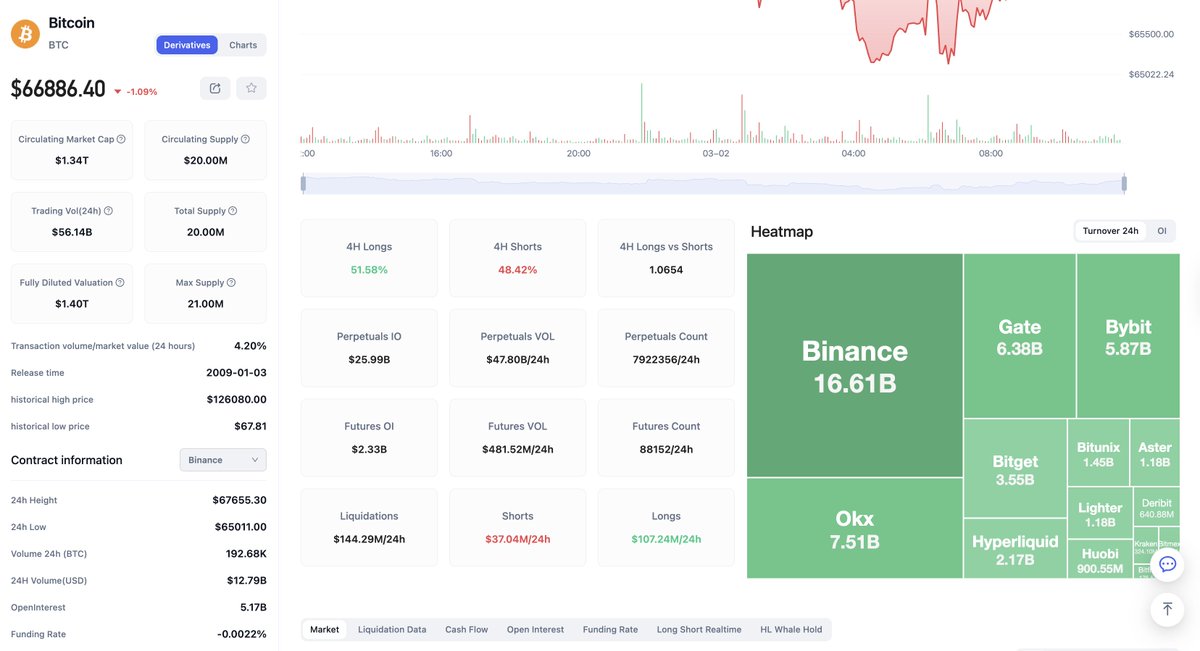The image size is (1200, 651).
Task: Click the info icon beside Trading Vol(24h)
Action: click(109, 210)
